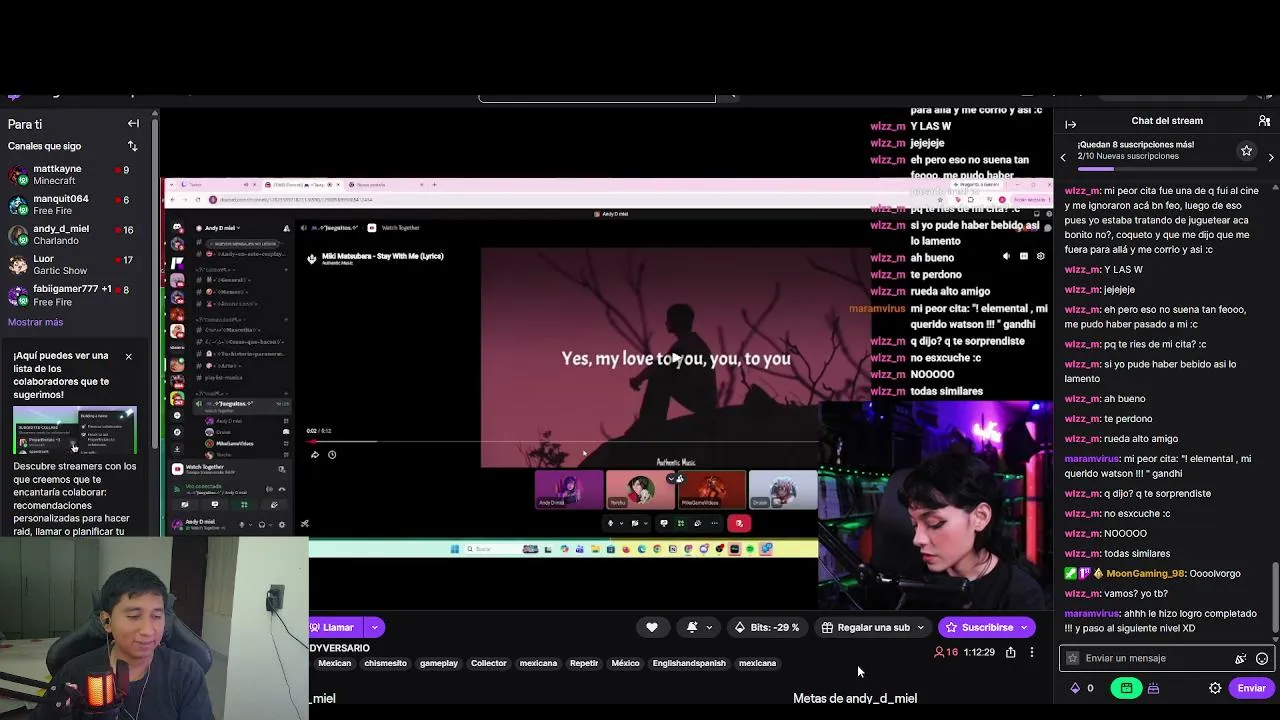Select the Collector tag
Image resolution: width=1280 pixels, height=720 pixels.
[489, 663]
